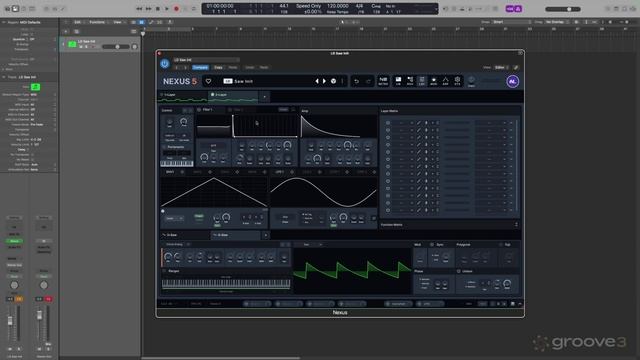Toggle the Portamento checkbox

tap(164, 147)
